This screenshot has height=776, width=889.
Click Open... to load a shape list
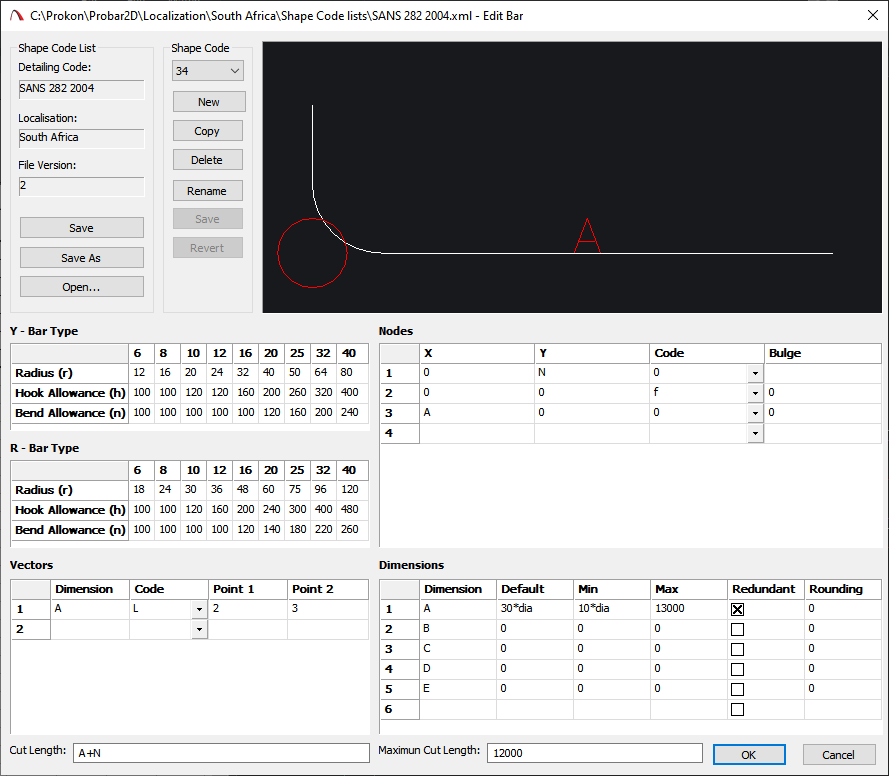pos(81,287)
